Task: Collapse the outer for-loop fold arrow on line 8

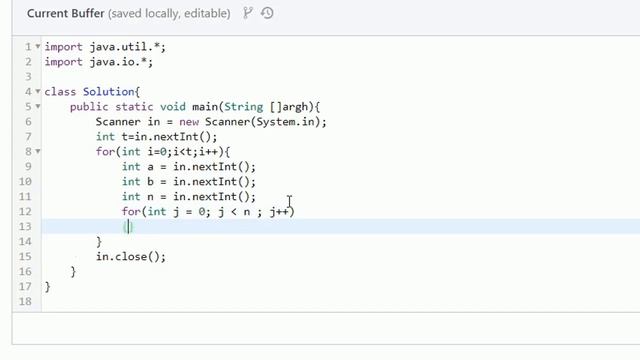Action: [x=38, y=151]
